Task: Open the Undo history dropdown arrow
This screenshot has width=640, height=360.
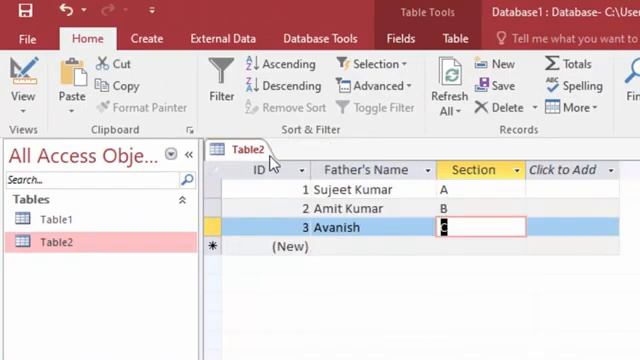Action: tap(84, 10)
